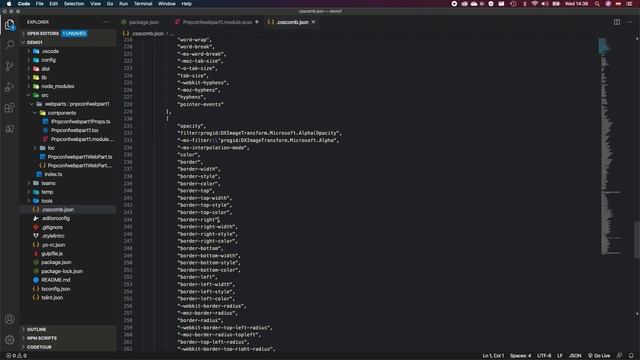The width and height of the screenshot is (640, 360).
Task: Open Explorer panel more actions ellipsis
Action: pos(107,22)
